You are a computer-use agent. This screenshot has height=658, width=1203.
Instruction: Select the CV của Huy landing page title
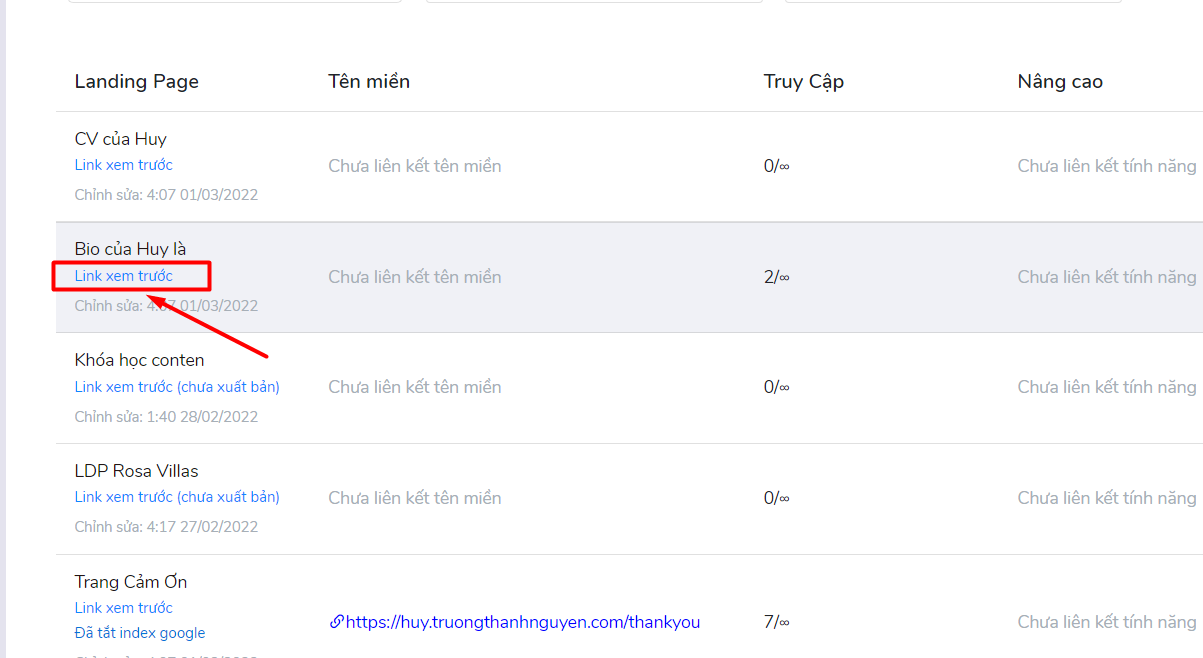click(121, 139)
